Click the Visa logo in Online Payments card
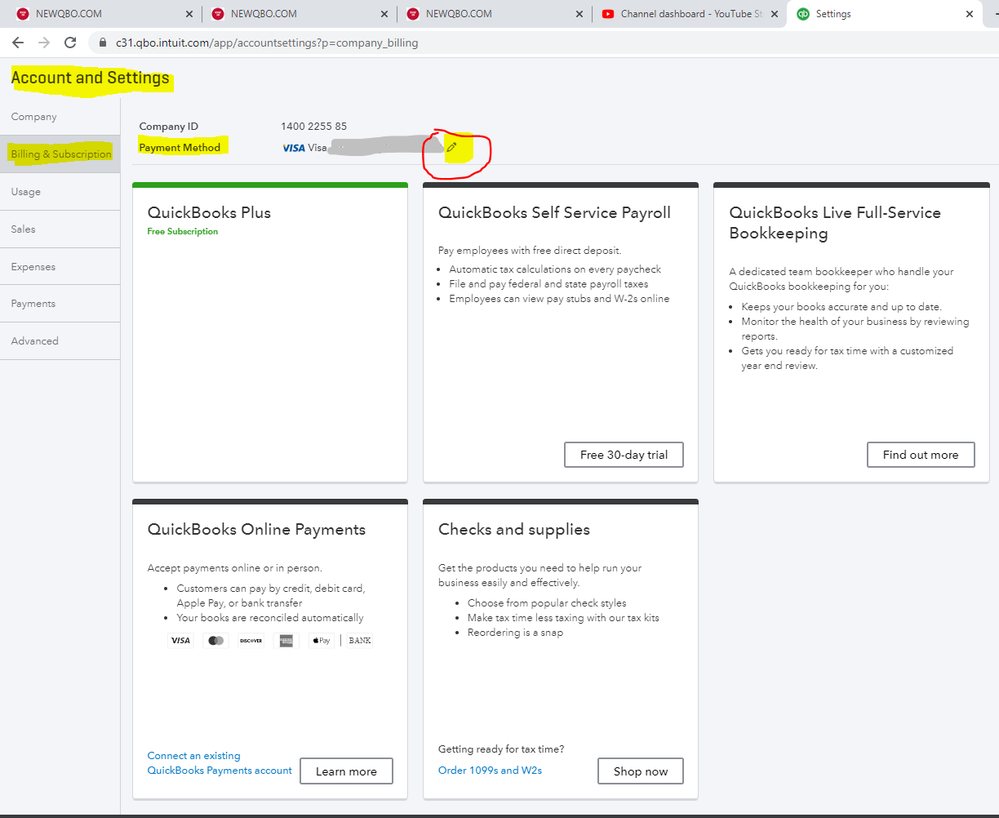 click(x=180, y=640)
